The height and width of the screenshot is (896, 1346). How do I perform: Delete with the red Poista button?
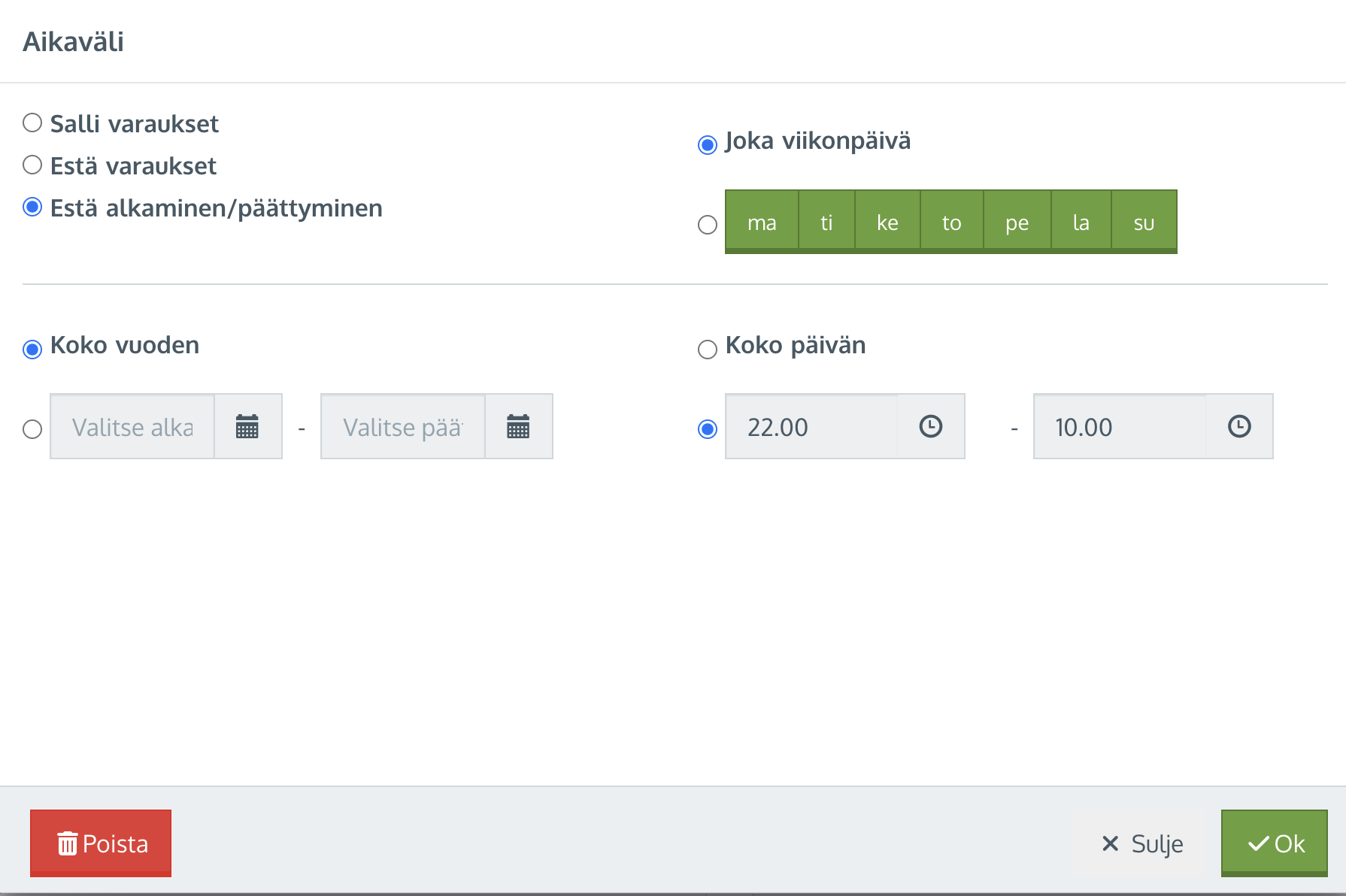[101, 843]
